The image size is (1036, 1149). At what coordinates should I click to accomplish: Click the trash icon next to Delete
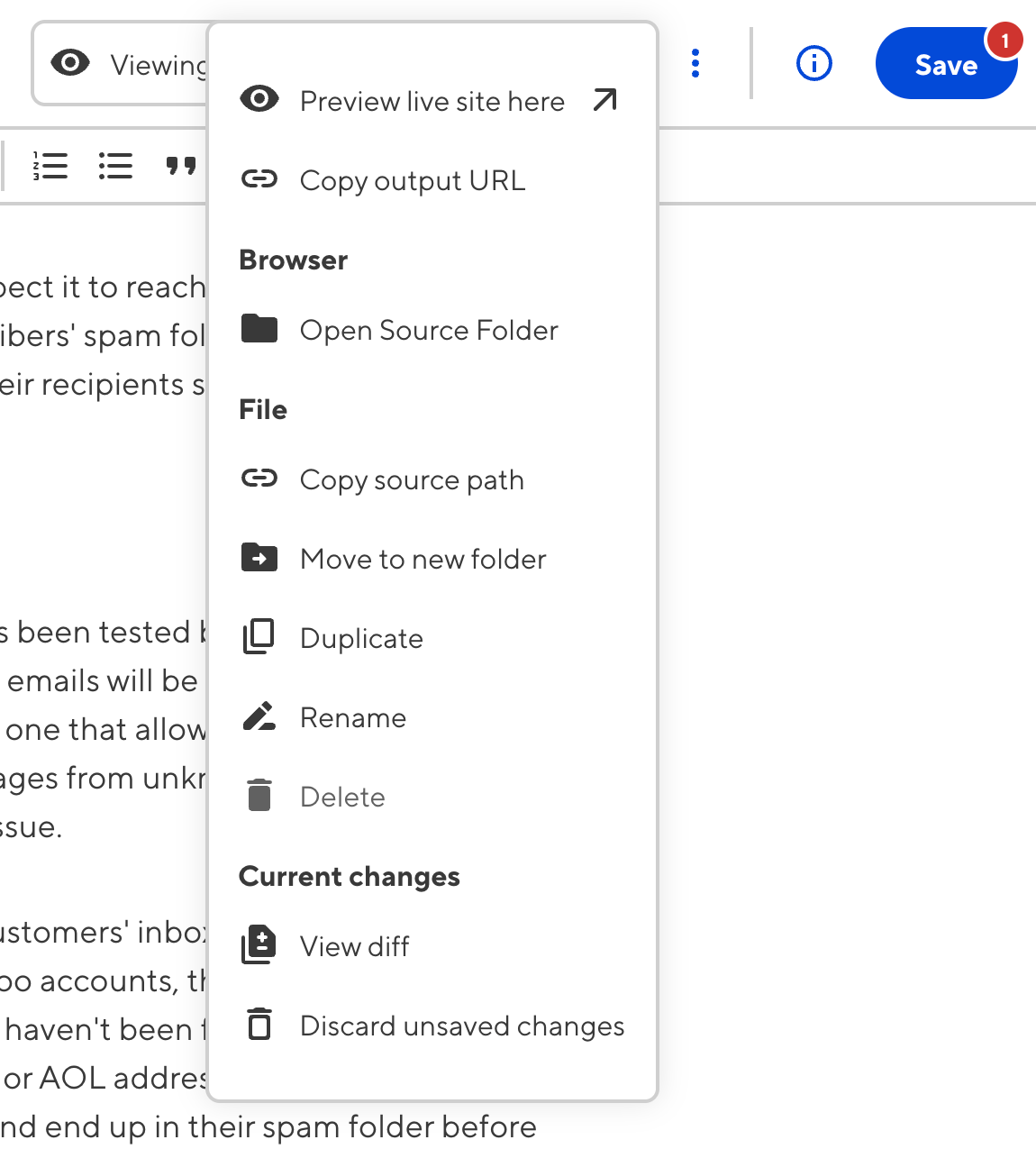point(259,796)
